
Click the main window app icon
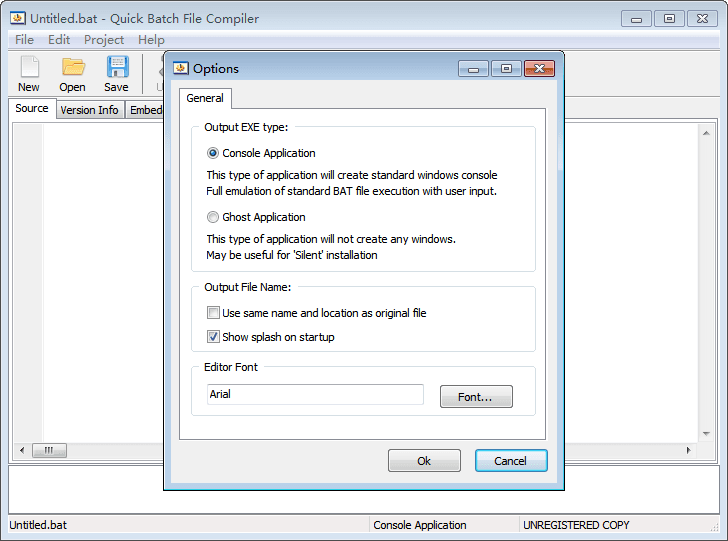[x=18, y=18]
